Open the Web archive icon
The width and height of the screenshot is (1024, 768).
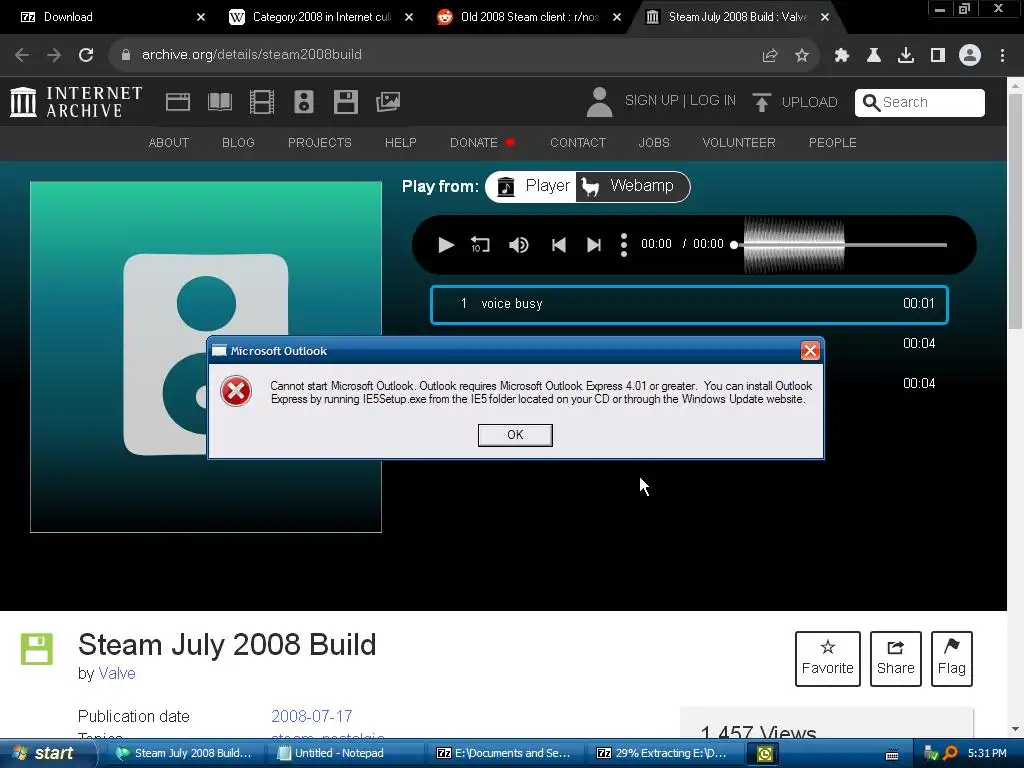(x=178, y=102)
